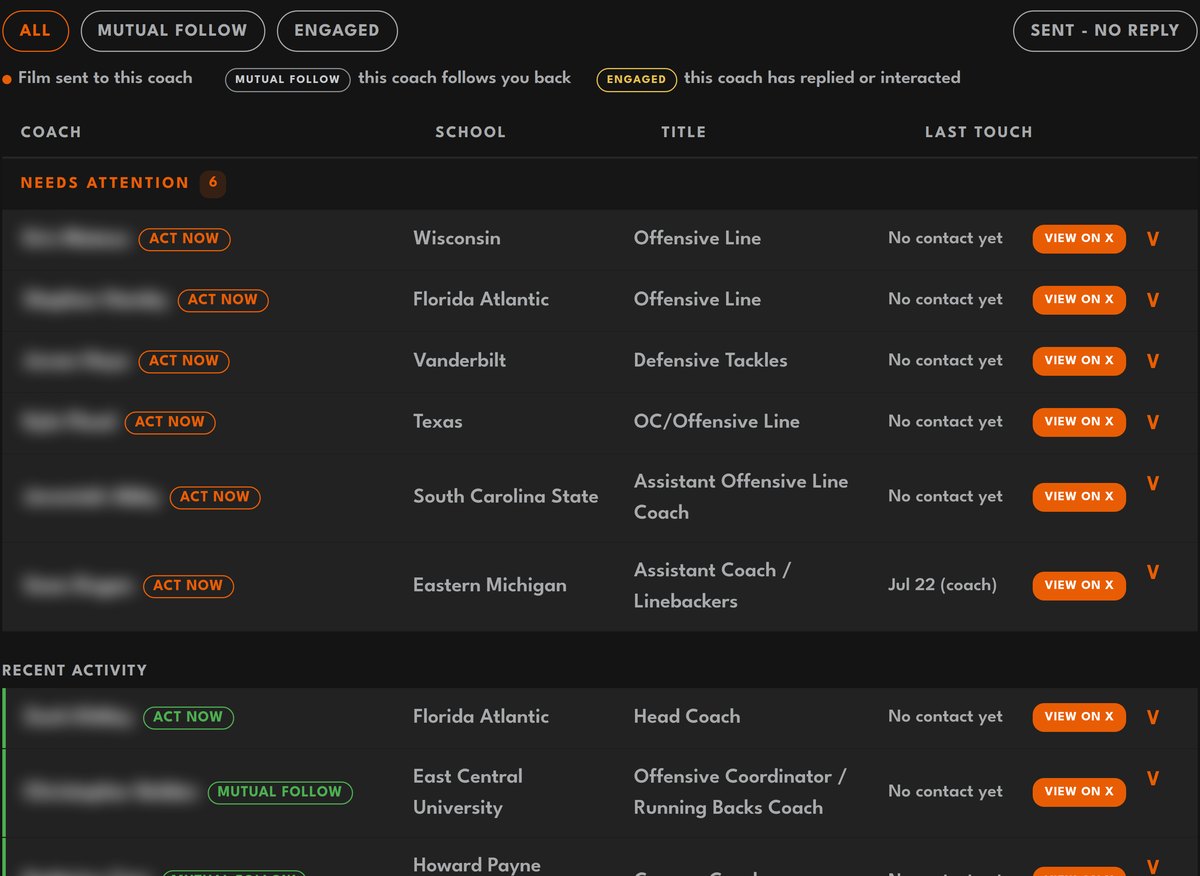Apply the SENT - NO REPLY filter
1200x876 pixels.
pyautogui.click(x=1105, y=31)
